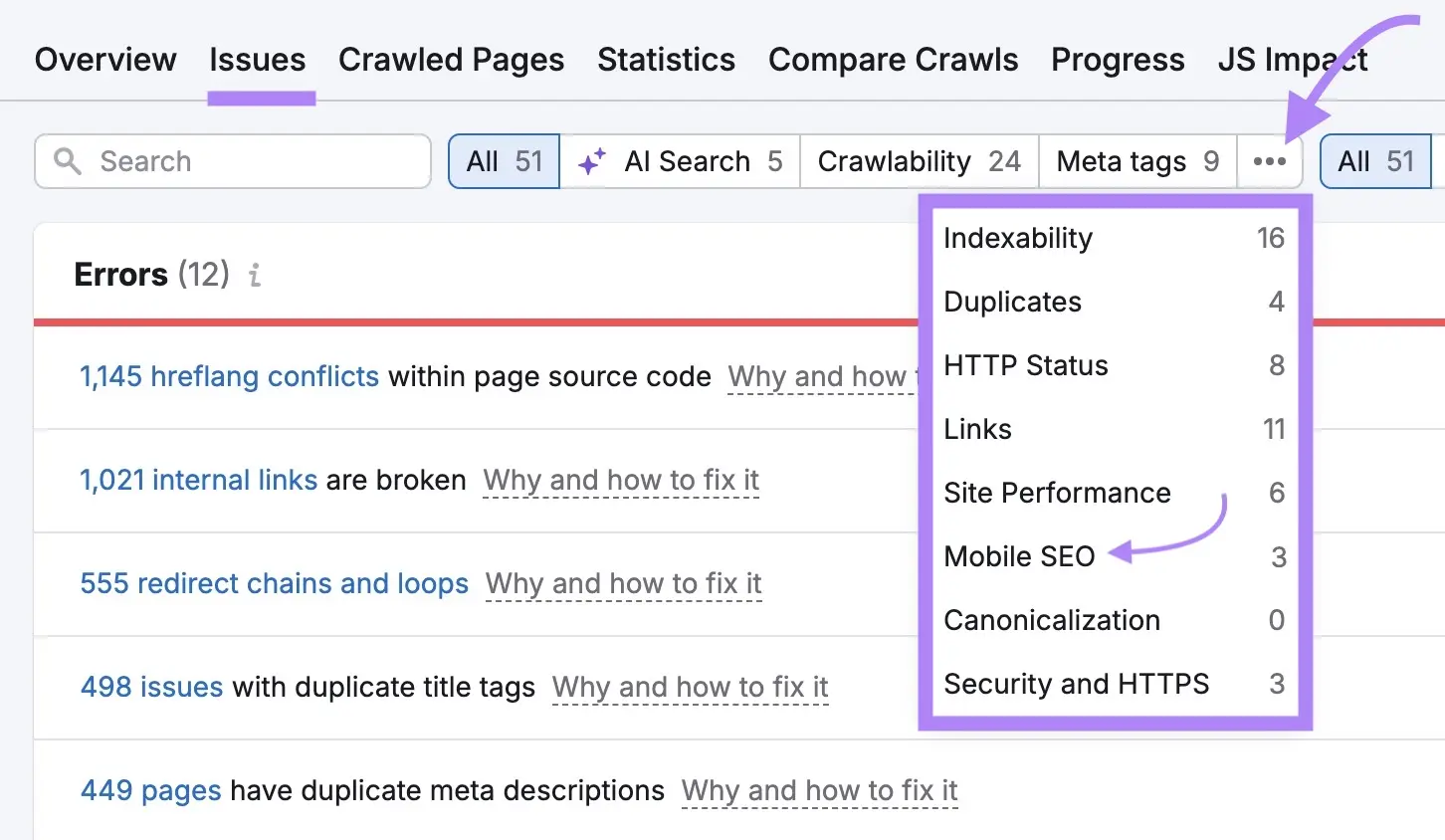
Task: Select Security and HTTPS category
Action: click(1076, 684)
